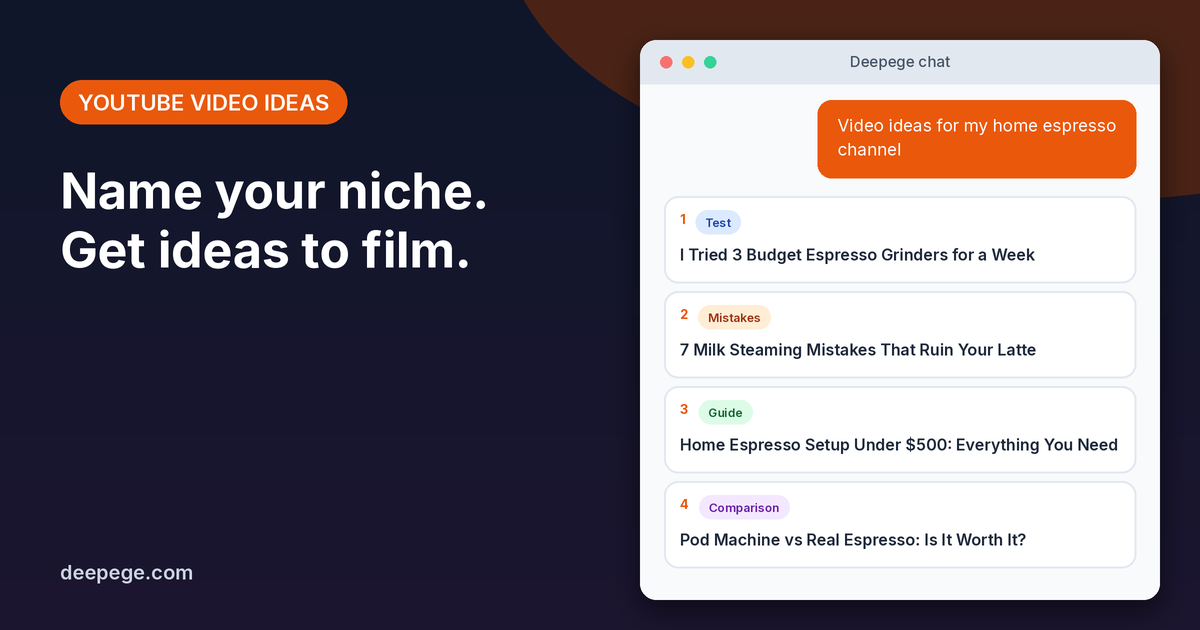Click the number 2 beside Mistakes tag

pyautogui.click(x=684, y=314)
